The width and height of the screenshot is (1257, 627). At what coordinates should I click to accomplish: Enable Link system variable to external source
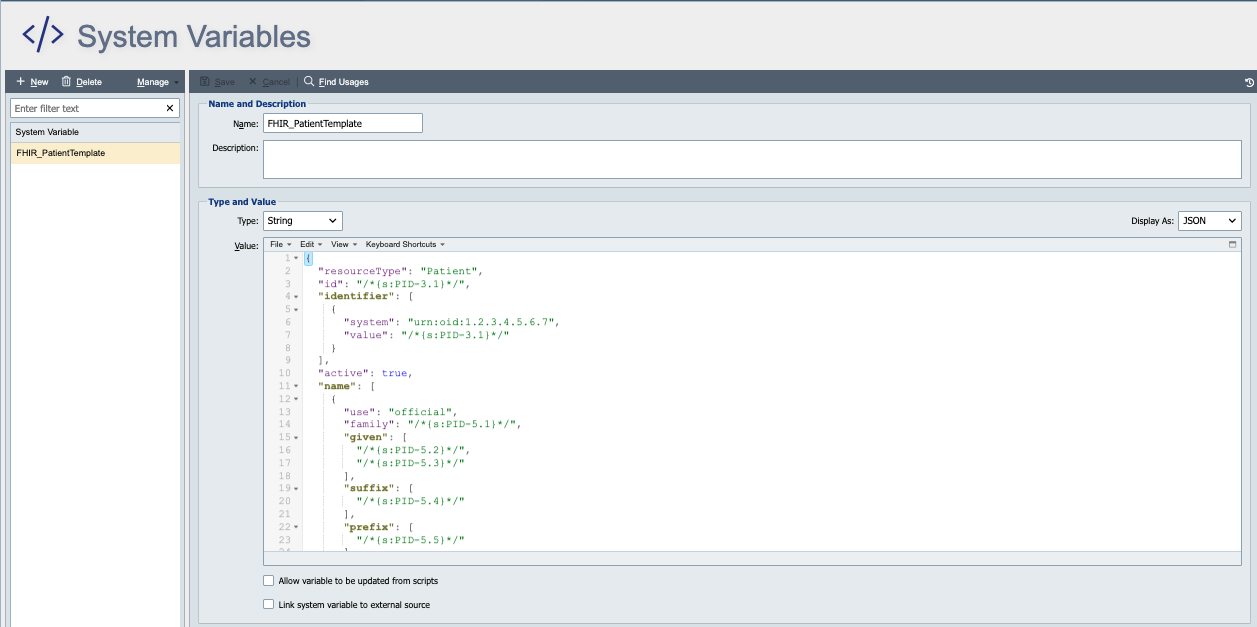tap(268, 604)
